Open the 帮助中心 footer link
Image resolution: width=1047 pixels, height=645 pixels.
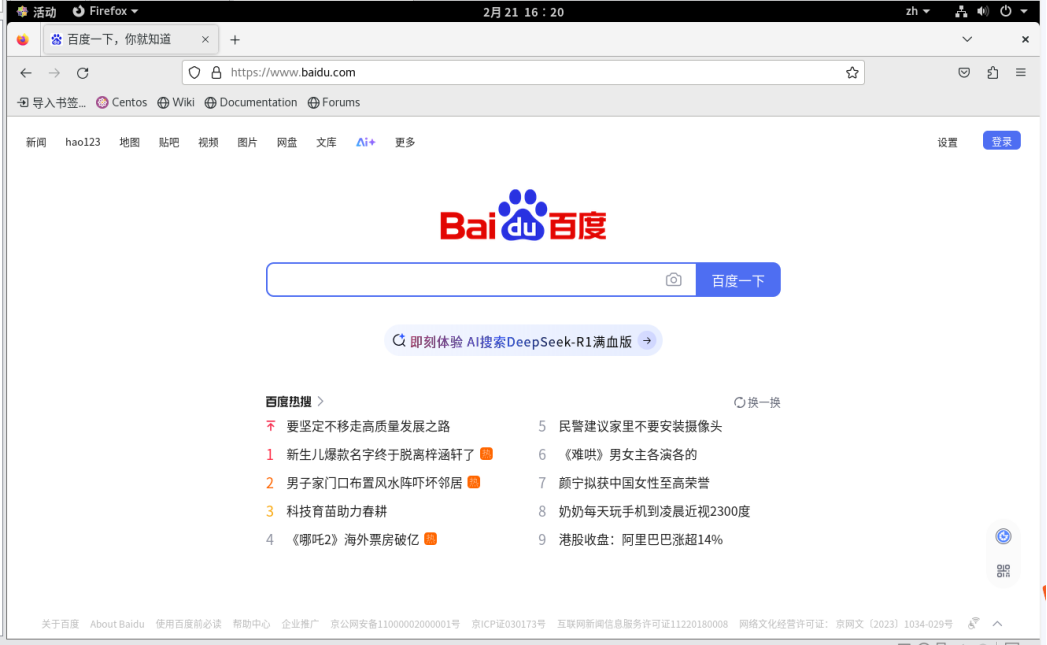251,624
